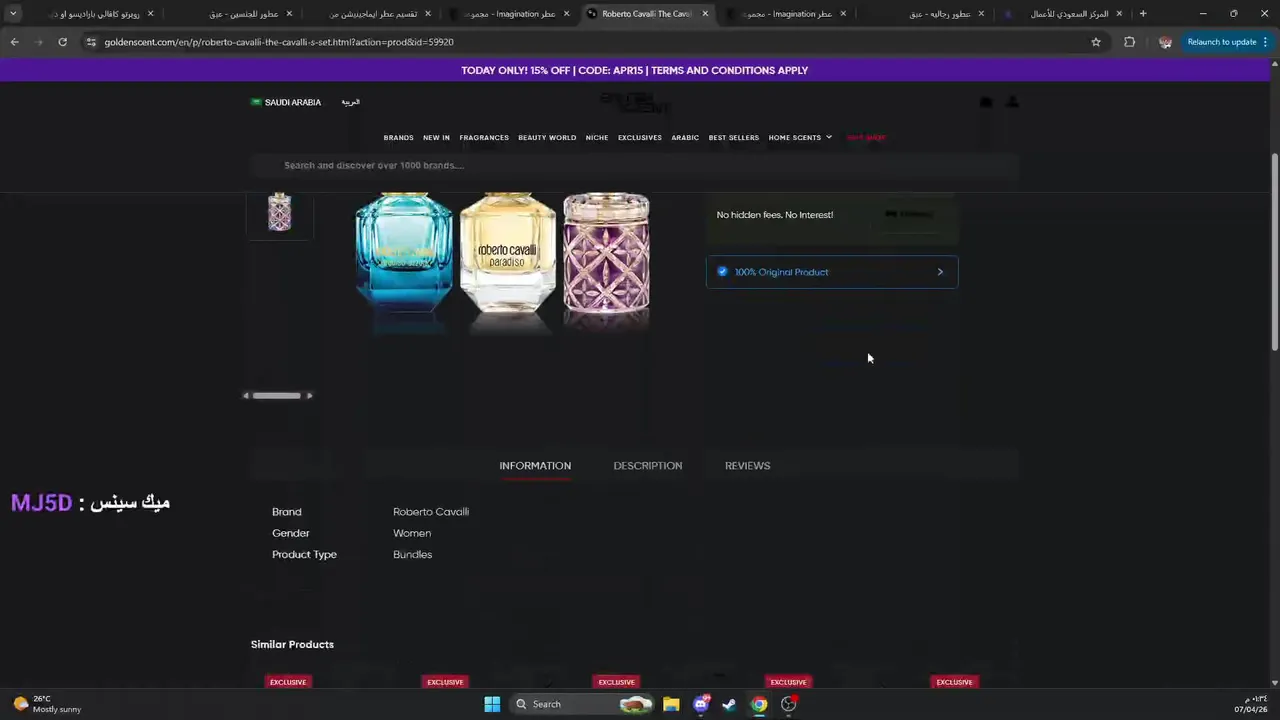Screen dimensions: 1280x720
Task: Click the search brands input field
Action: [634, 165]
